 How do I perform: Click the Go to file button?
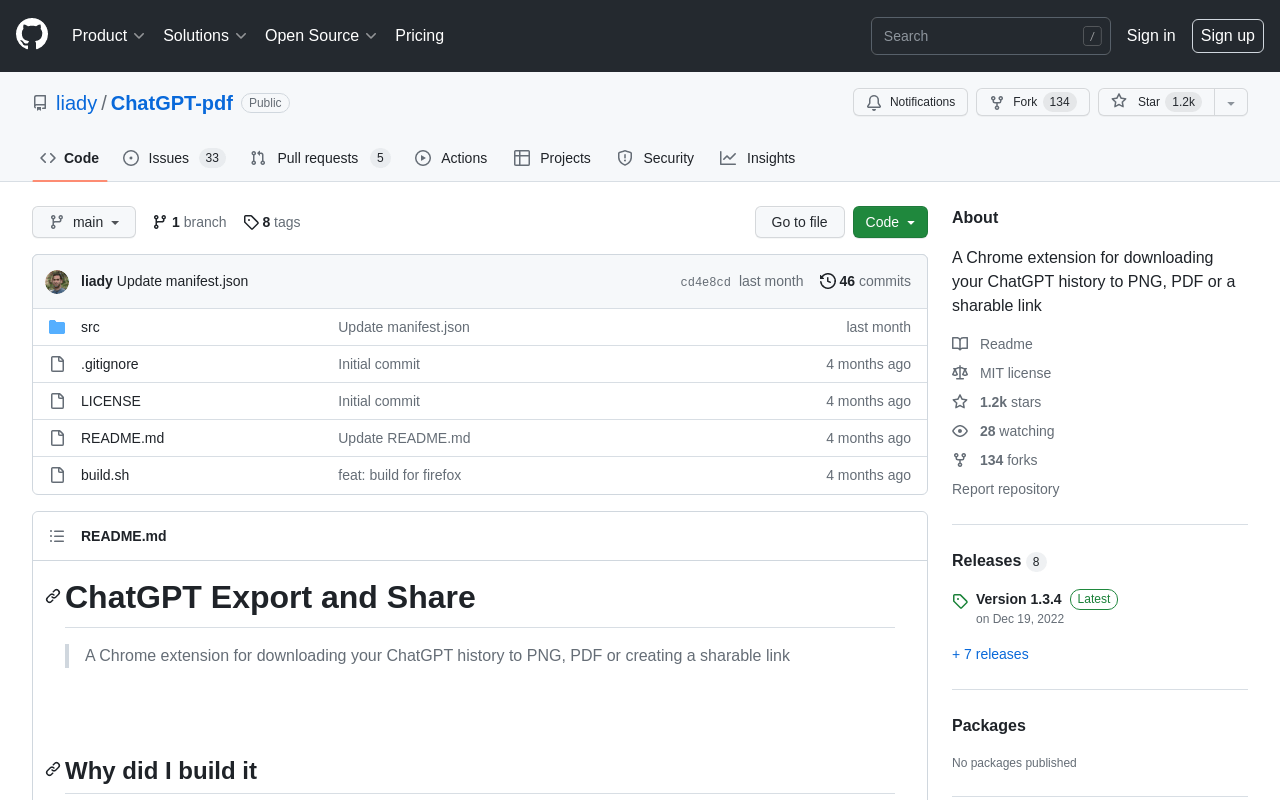tap(800, 222)
